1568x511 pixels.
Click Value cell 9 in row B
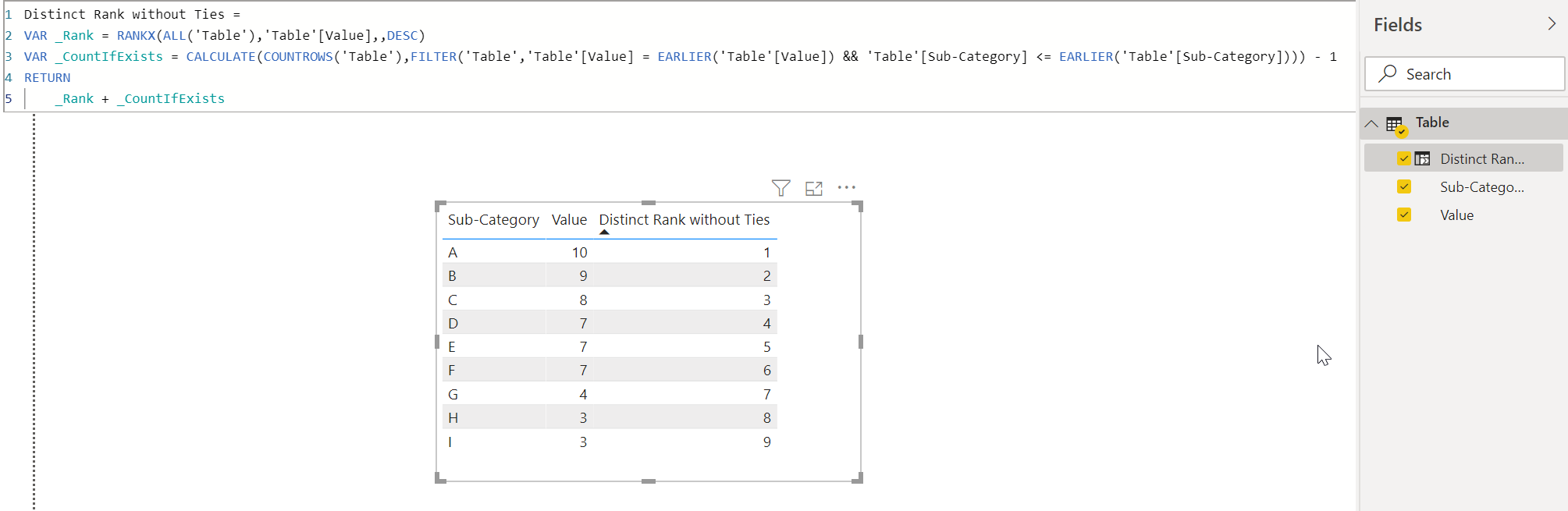583,276
